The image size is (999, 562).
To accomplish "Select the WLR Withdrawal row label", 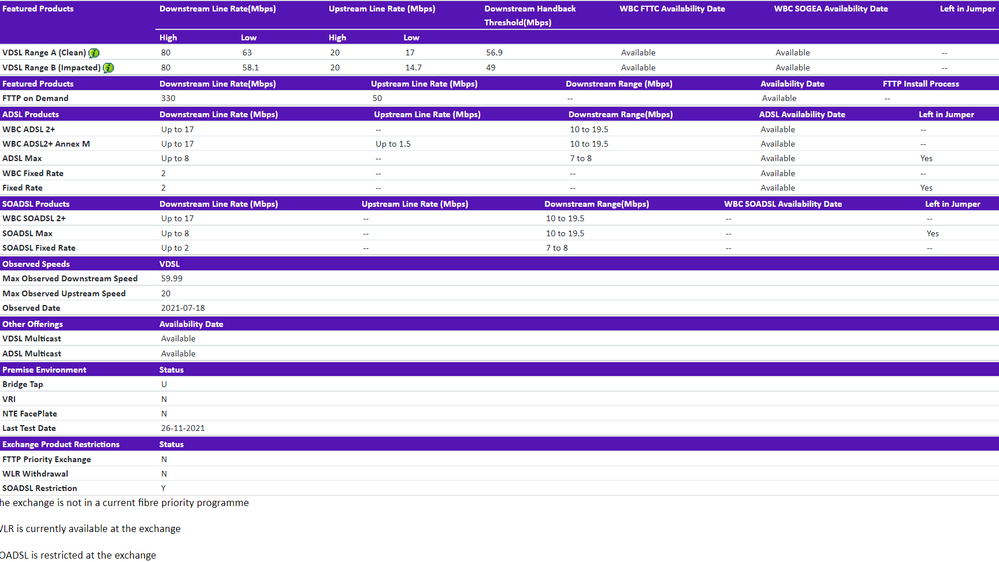I will [x=35, y=474].
